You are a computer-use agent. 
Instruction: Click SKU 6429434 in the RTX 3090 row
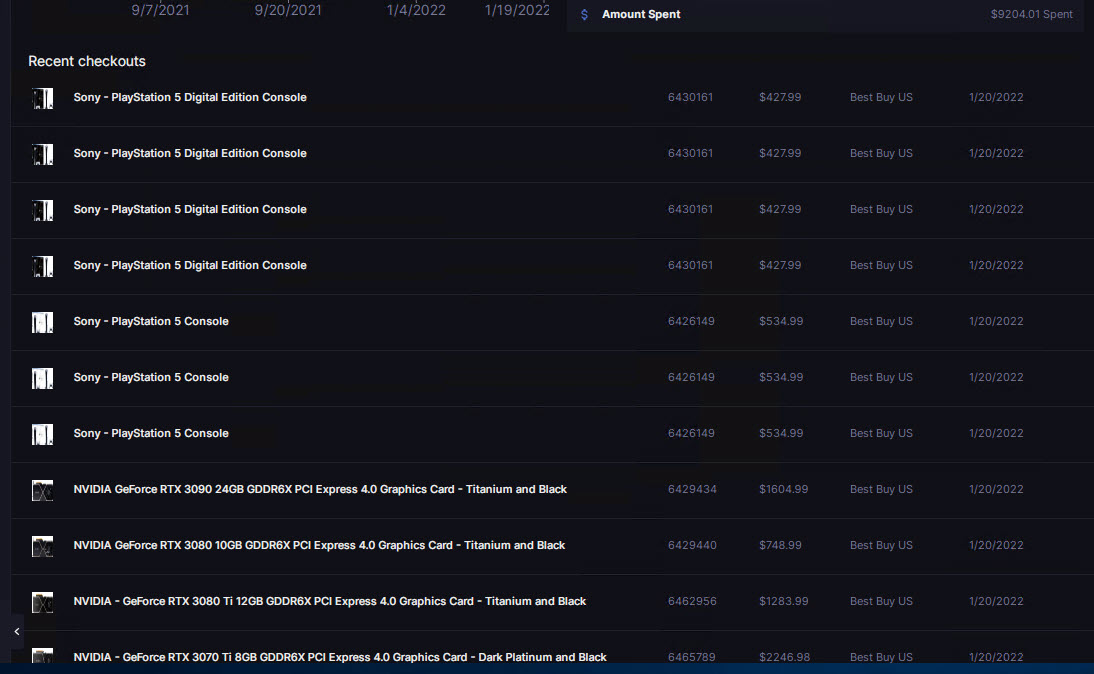coord(692,489)
